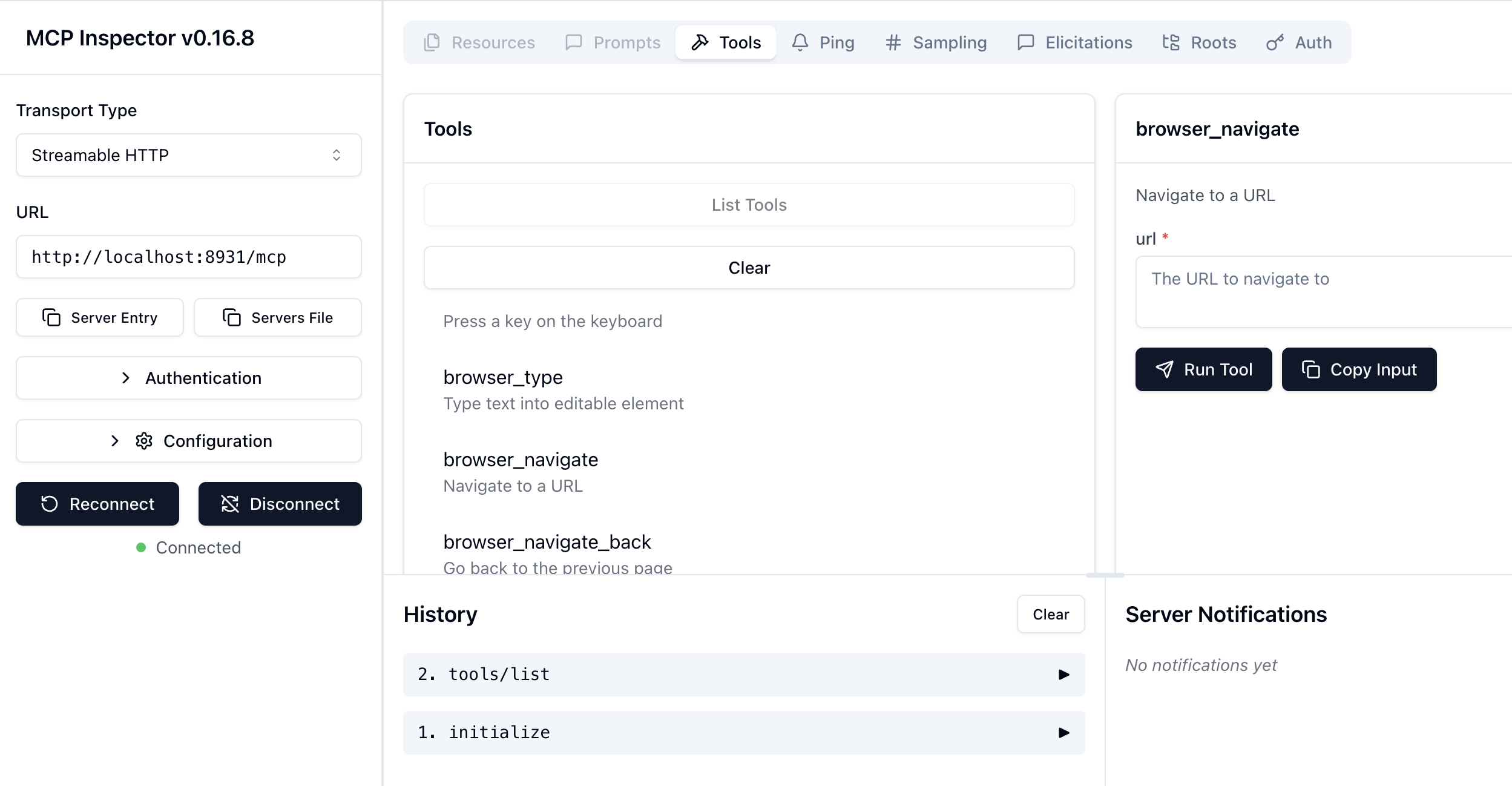This screenshot has width=1512, height=786.
Task: Clear the History panel
Action: (1050, 614)
